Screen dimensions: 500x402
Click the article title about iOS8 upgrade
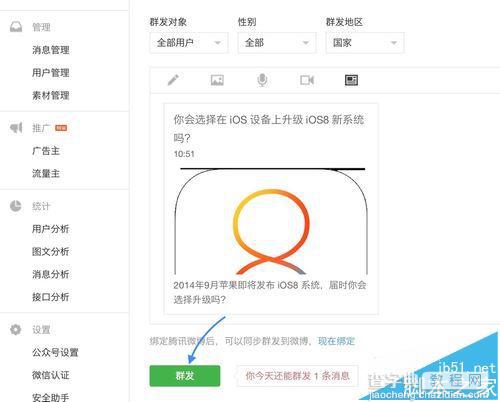pyautogui.click(x=269, y=128)
